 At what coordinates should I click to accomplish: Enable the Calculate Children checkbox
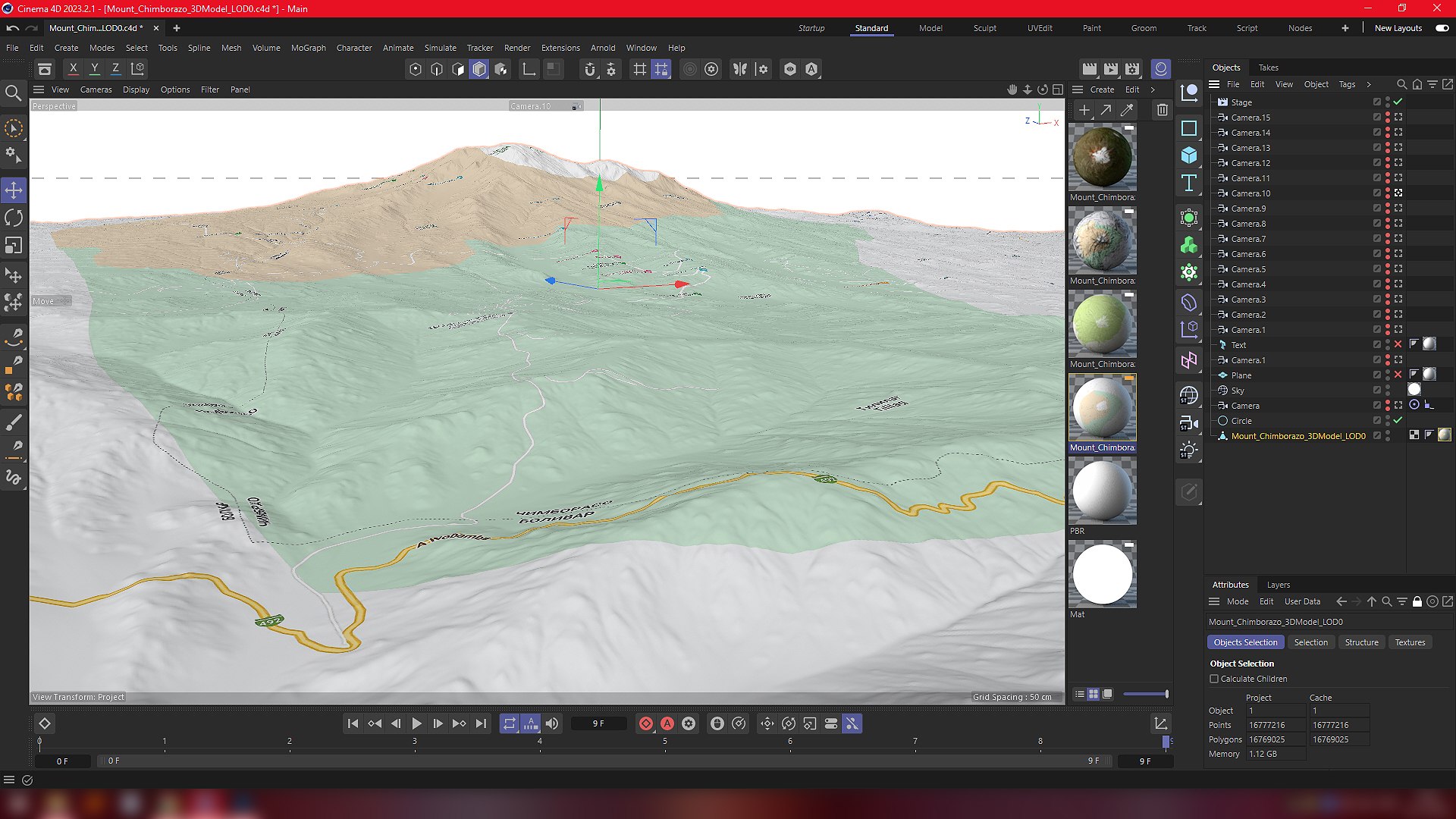pyautogui.click(x=1214, y=679)
